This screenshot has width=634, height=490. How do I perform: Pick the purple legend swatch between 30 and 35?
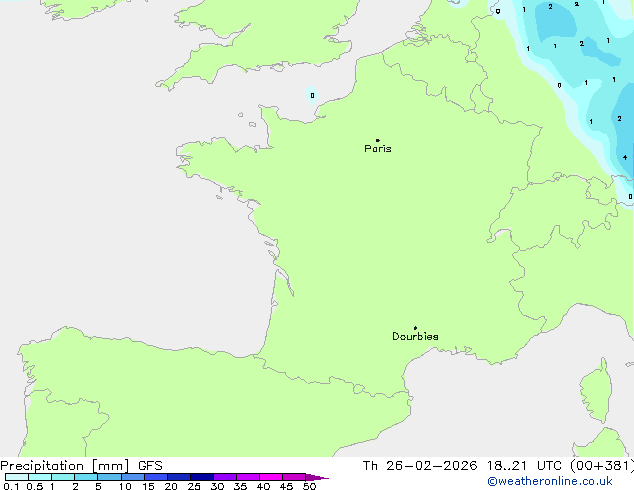[225, 477]
